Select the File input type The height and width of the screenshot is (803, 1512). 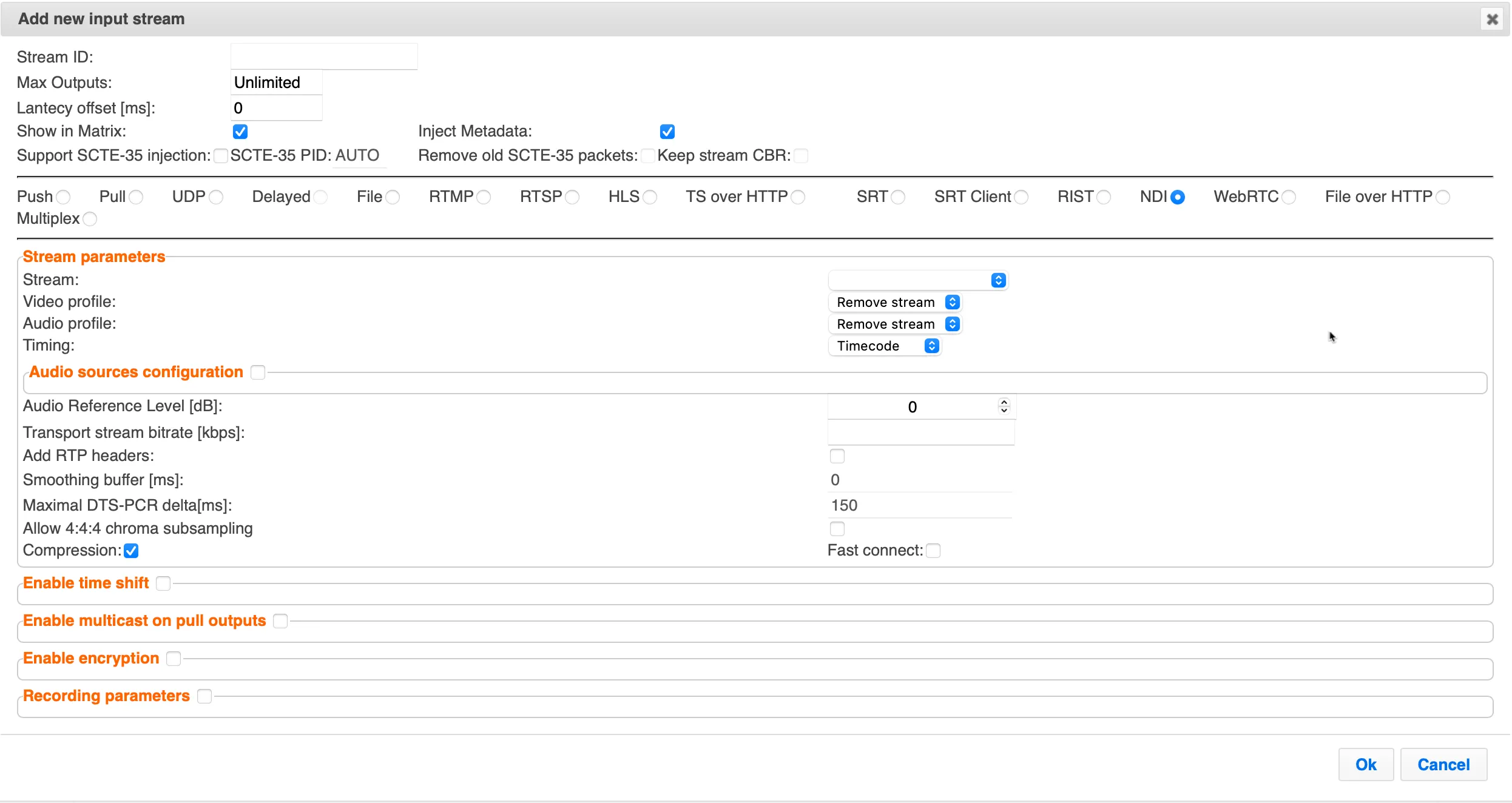click(393, 197)
